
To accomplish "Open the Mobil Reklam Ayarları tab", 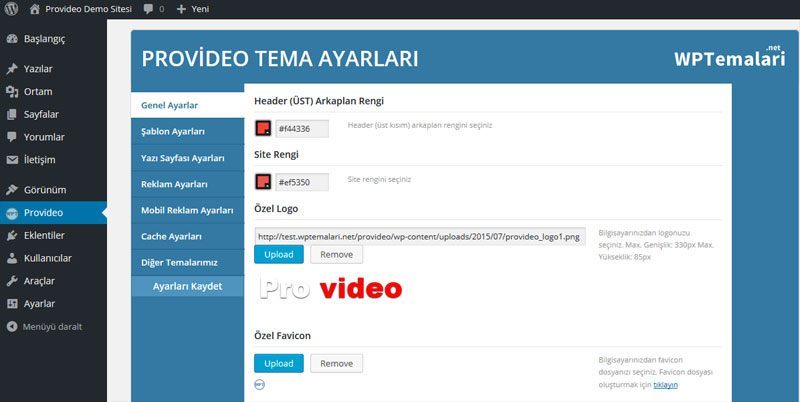I will click(x=188, y=210).
